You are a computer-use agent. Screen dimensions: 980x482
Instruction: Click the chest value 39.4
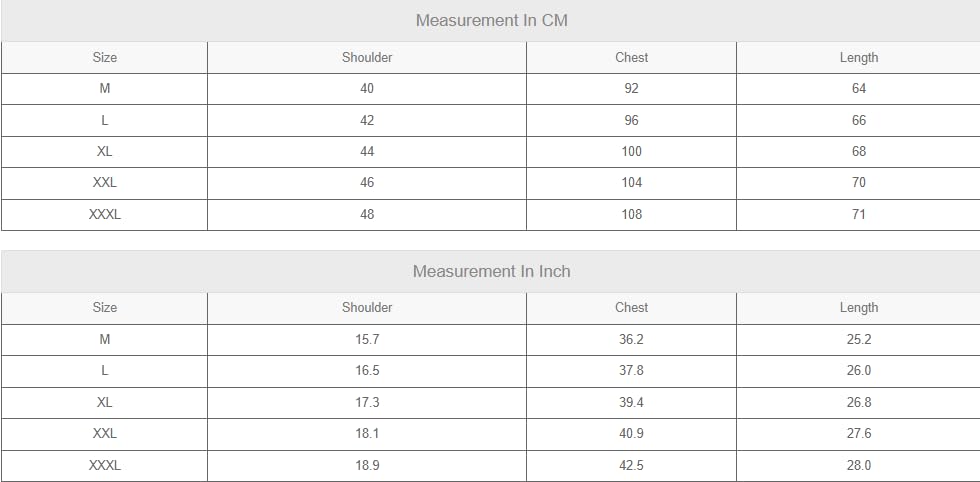(x=631, y=402)
